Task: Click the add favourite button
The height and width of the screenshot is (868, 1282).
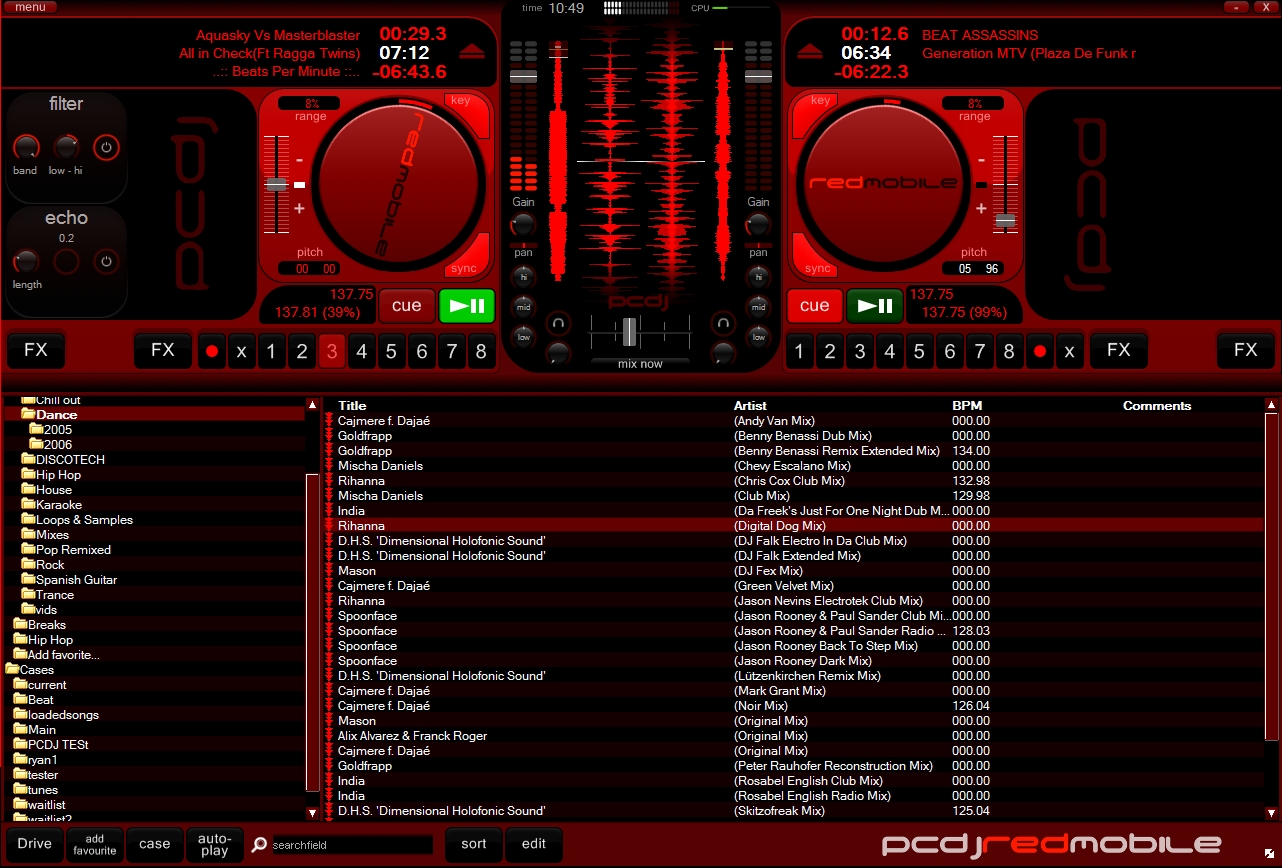Action: (x=95, y=845)
